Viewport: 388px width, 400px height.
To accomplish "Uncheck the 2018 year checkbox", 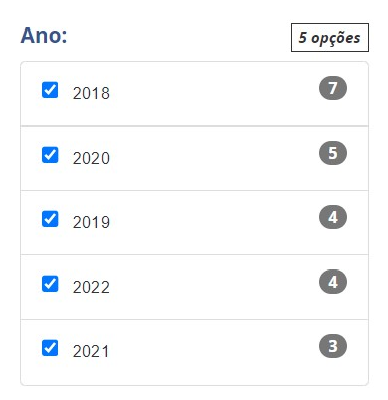I will 50,90.
